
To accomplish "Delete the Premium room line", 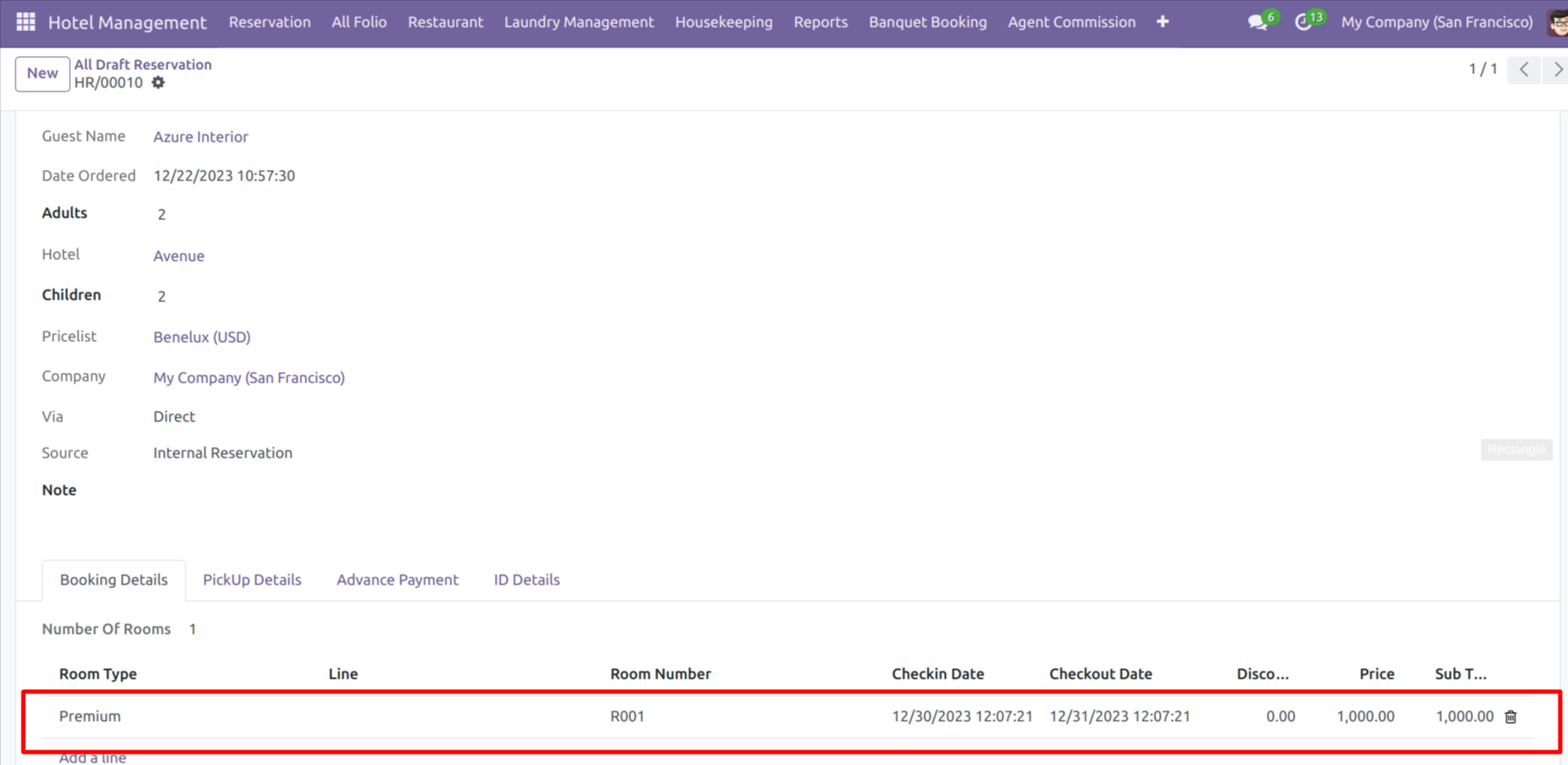I will tap(1510, 717).
